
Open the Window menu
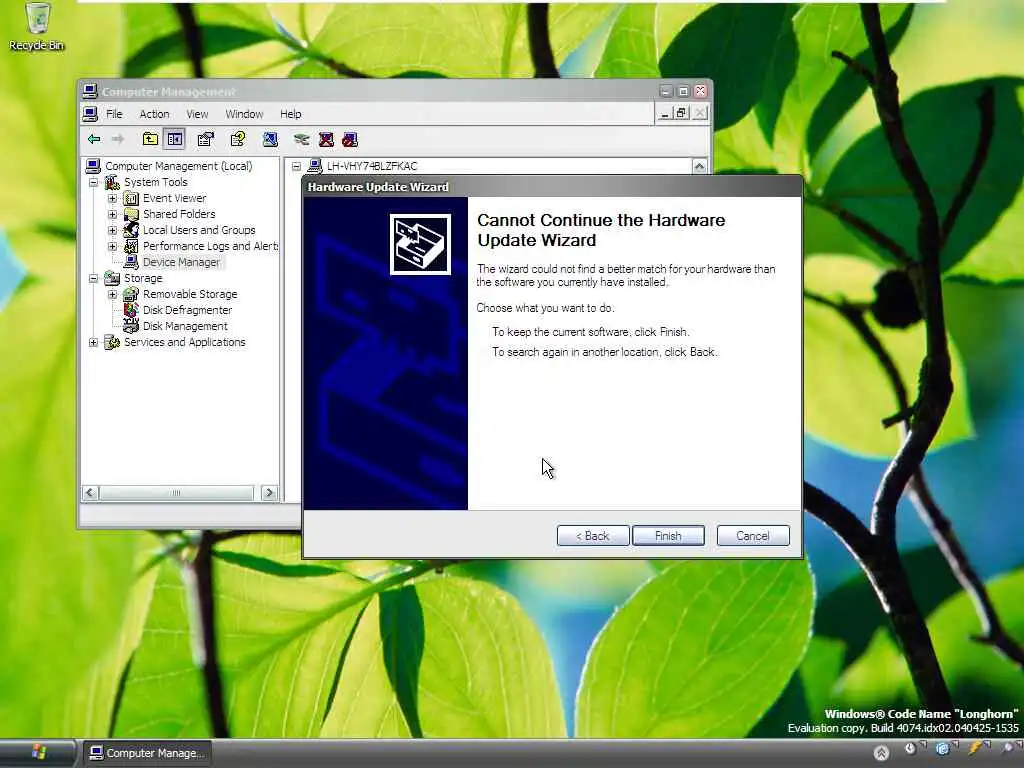(x=244, y=114)
